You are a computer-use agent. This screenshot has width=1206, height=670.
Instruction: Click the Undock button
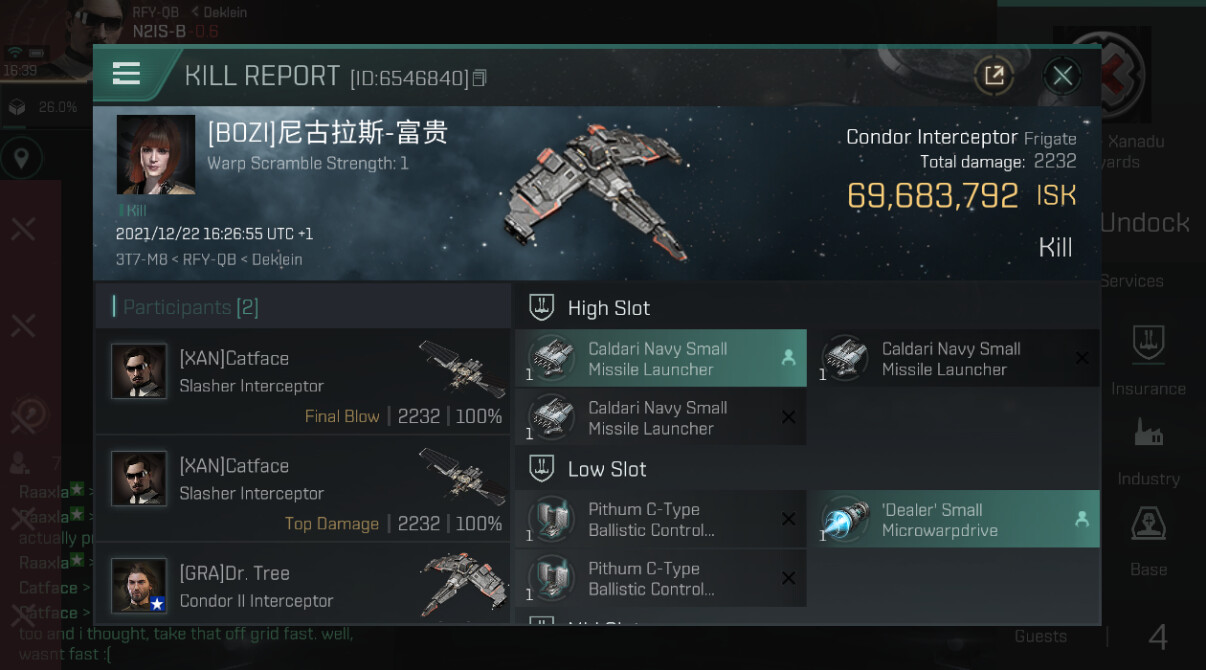[1145, 222]
